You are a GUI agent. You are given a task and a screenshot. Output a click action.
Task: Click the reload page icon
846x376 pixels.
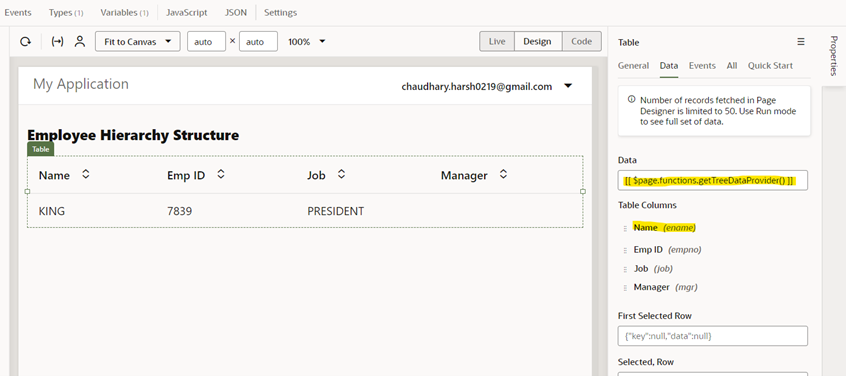pyautogui.click(x=25, y=42)
